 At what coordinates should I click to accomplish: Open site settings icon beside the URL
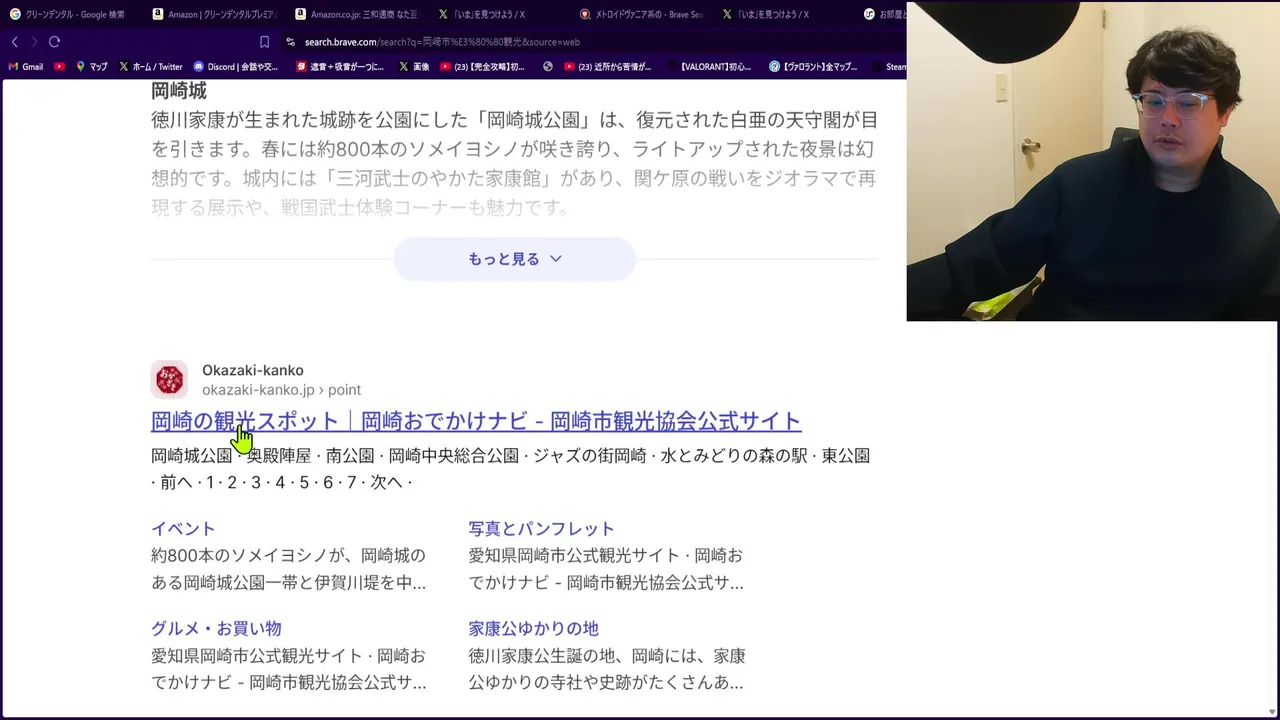pos(290,42)
